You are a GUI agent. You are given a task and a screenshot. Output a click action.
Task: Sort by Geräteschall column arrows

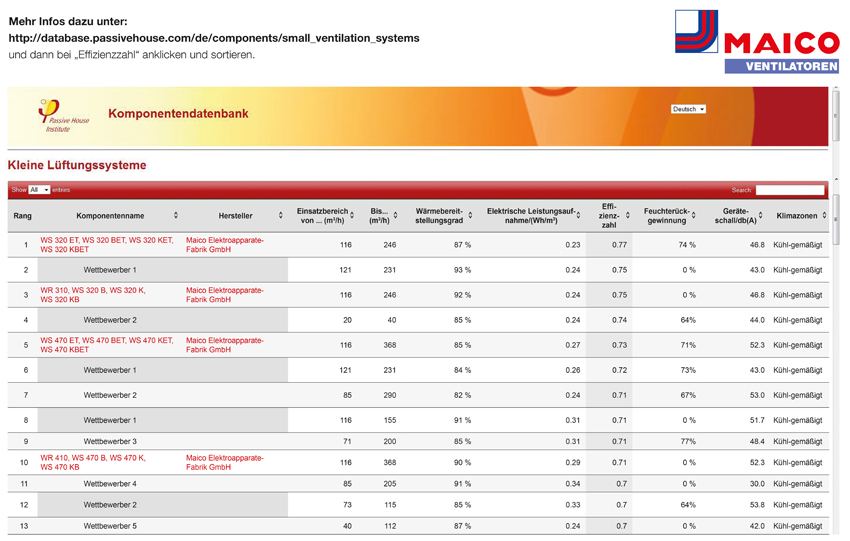(761, 215)
